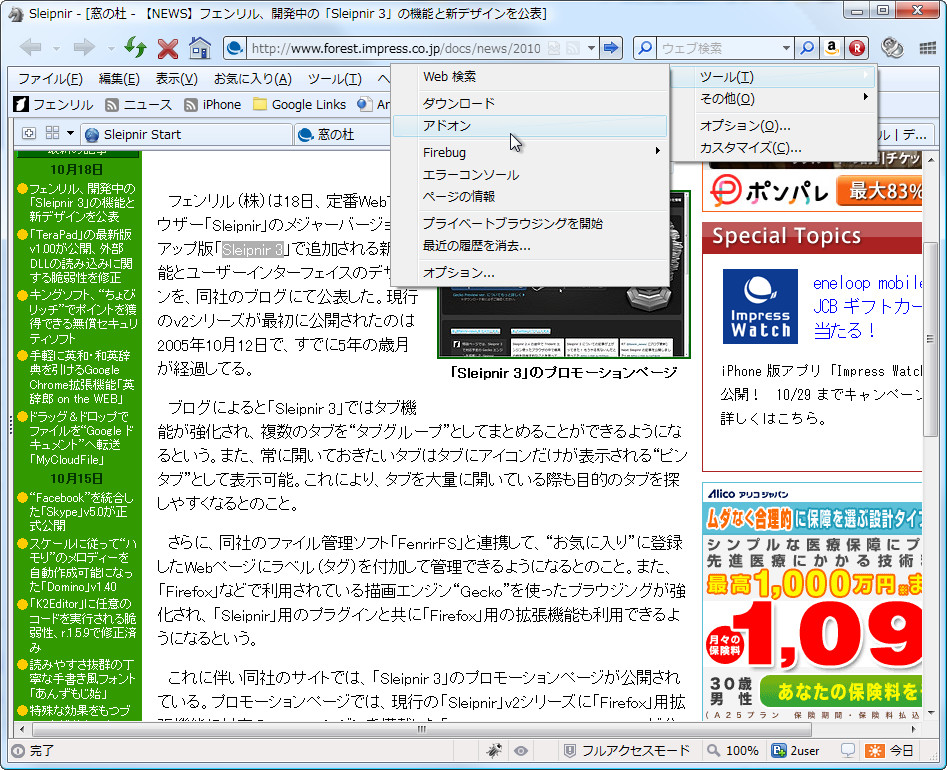This screenshot has height=770, width=947.
Task: Open the ファイル(F) menu
Action: pyautogui.click(x=50, y=79)
